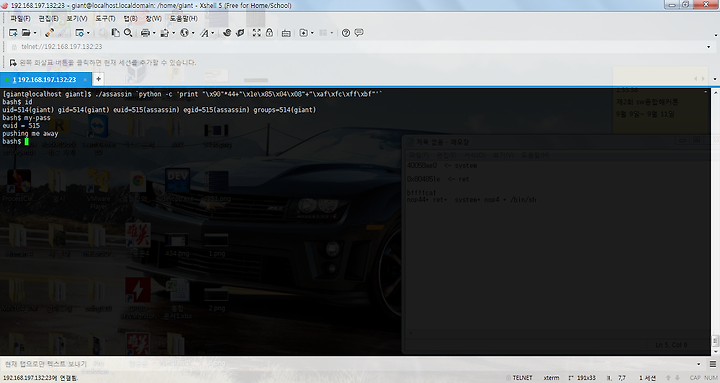Close the 192.168.197.132:23 session tab
720x383 pixels.
(x=85, y=79)
